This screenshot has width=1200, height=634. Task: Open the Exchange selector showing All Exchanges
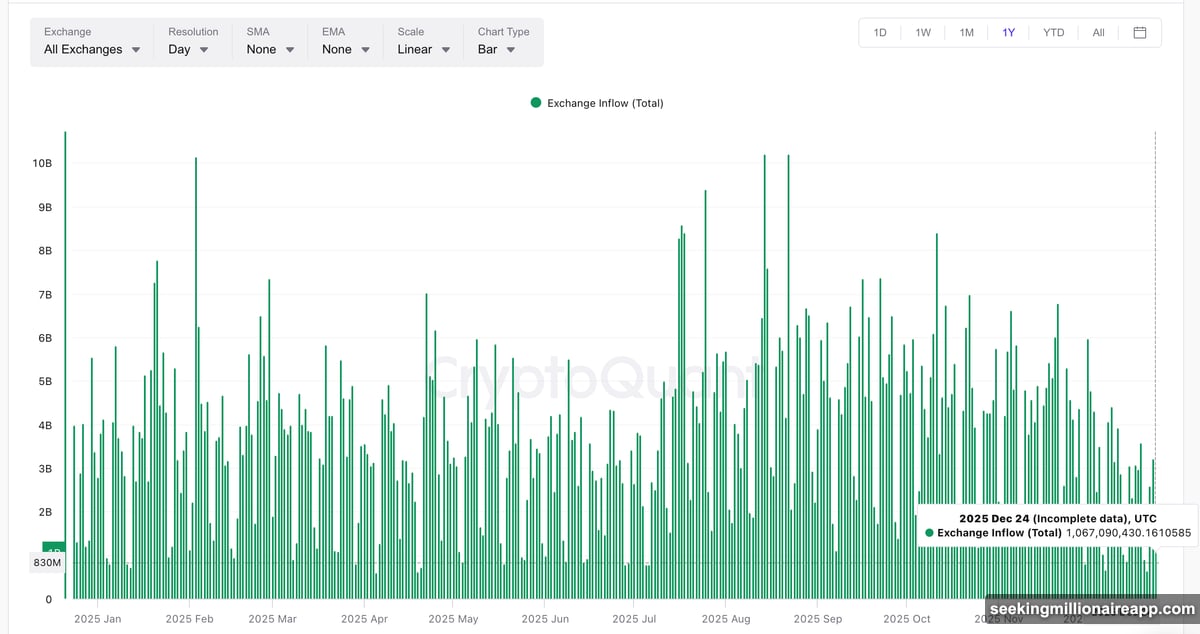coord(91,49)
